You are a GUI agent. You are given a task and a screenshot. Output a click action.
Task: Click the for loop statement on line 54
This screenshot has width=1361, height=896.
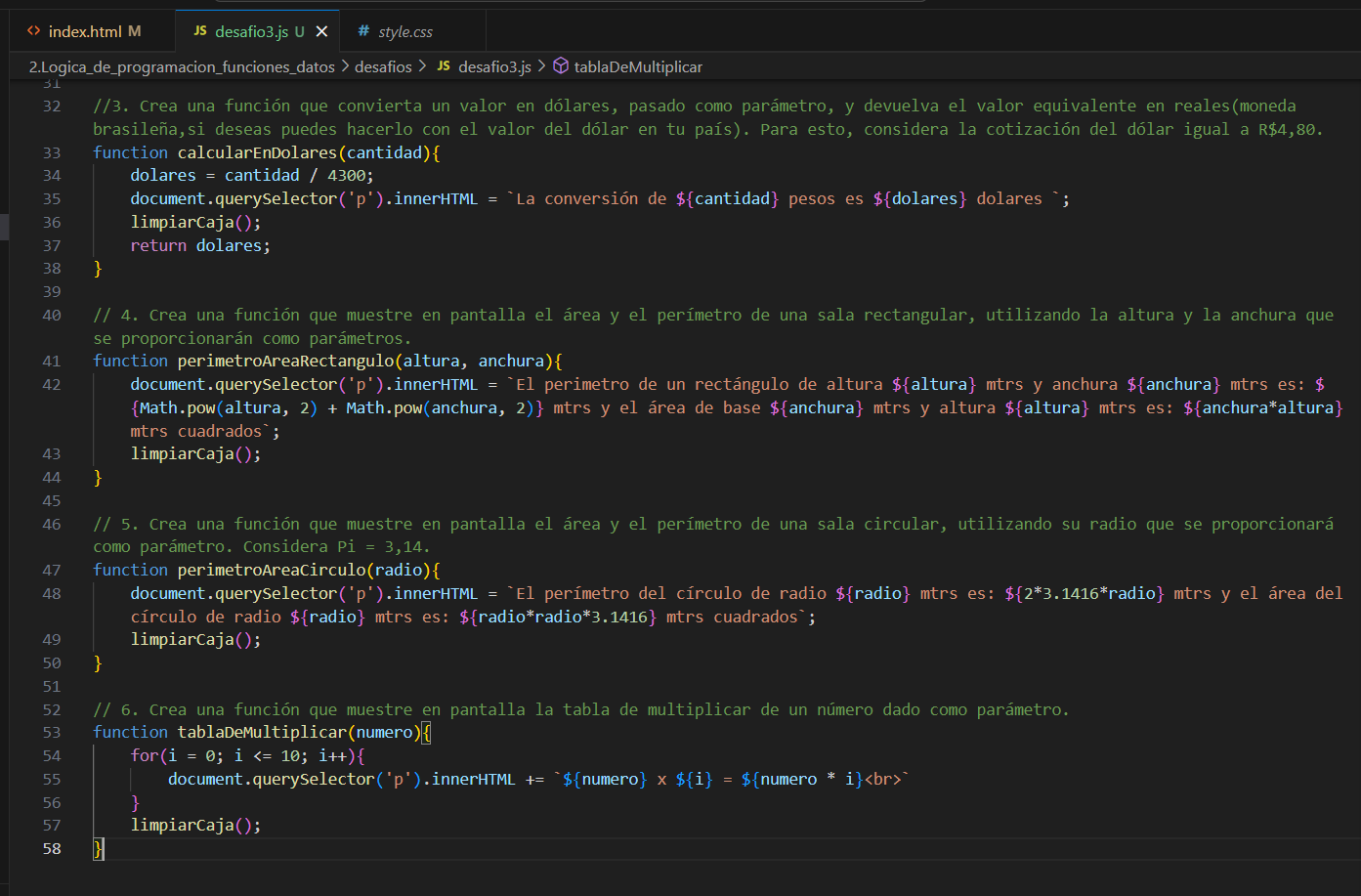click(x=248, y=755)
